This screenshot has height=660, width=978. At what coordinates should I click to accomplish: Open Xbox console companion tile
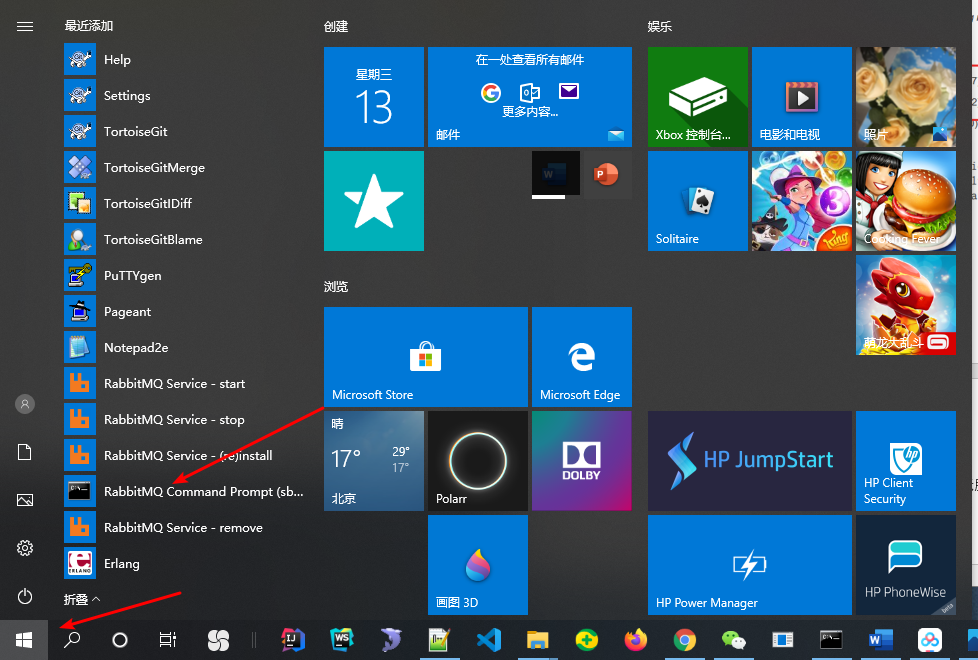click(x=697, y=97)
